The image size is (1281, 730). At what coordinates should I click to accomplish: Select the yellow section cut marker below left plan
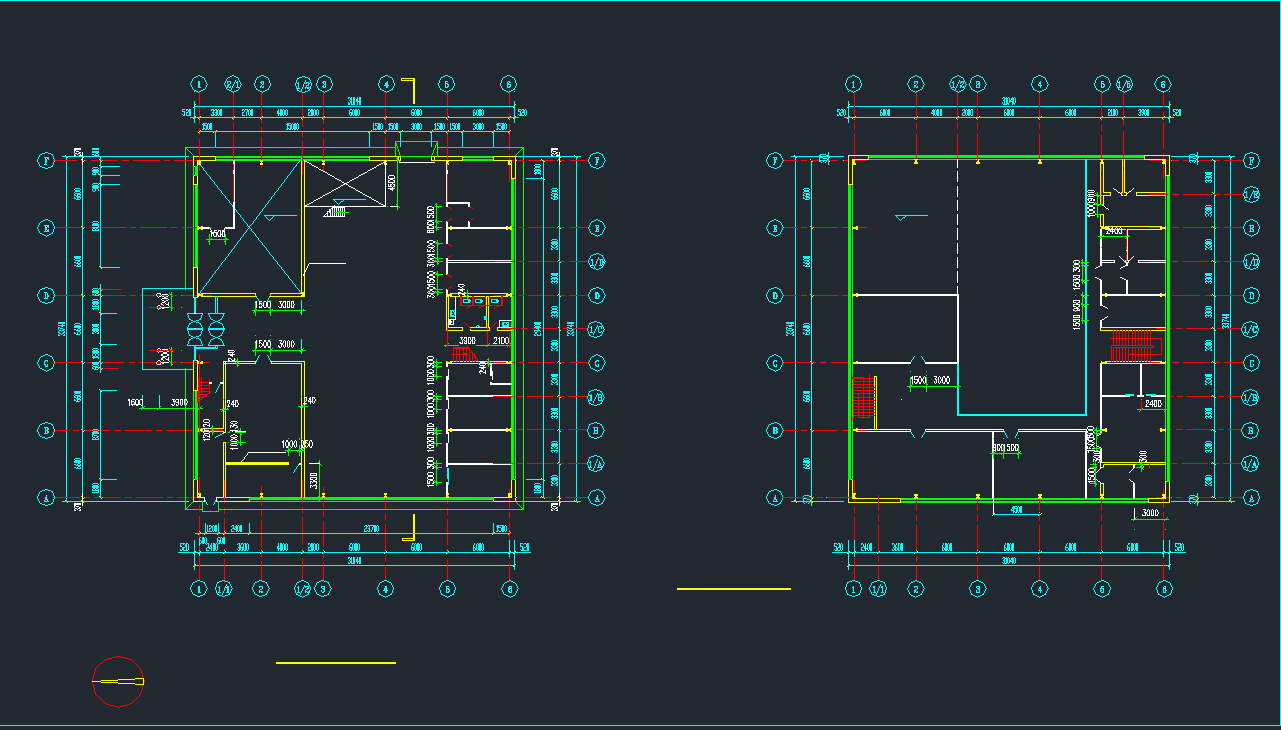pyautogui.click(x=410, y=527)
